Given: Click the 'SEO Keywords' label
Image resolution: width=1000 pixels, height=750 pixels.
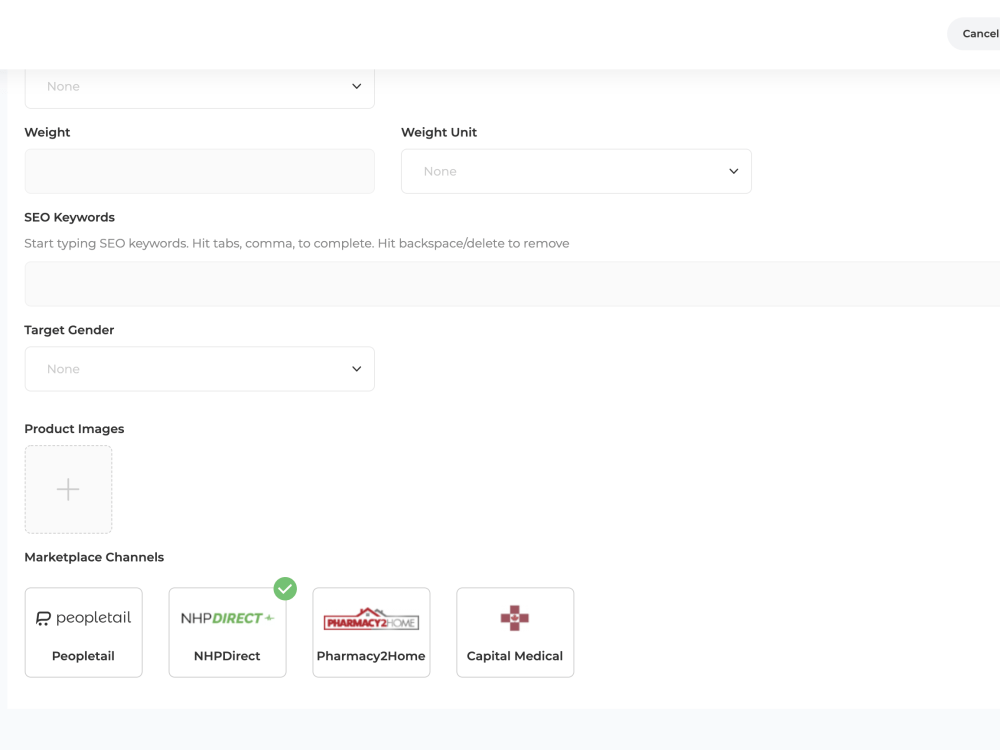Looking at the screenshot, I should [70, 217].
